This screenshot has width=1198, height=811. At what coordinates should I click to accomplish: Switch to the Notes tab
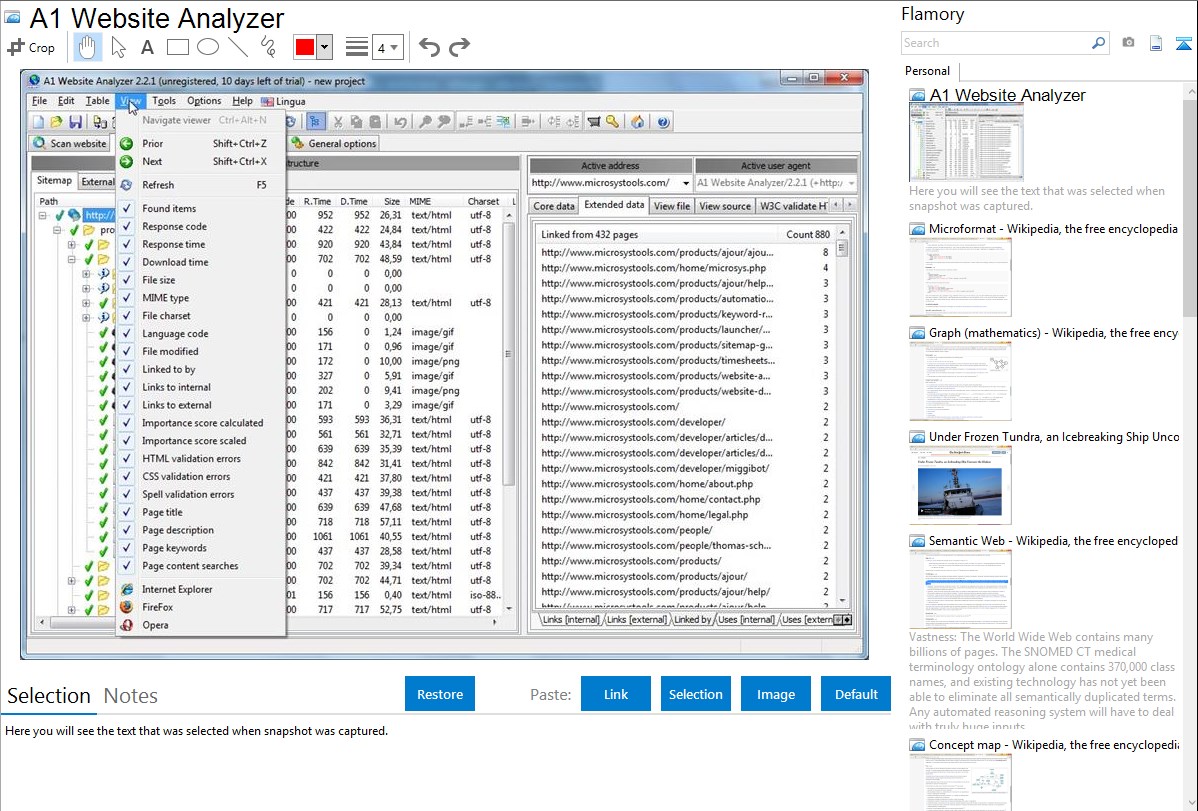(x=131, y=696)
